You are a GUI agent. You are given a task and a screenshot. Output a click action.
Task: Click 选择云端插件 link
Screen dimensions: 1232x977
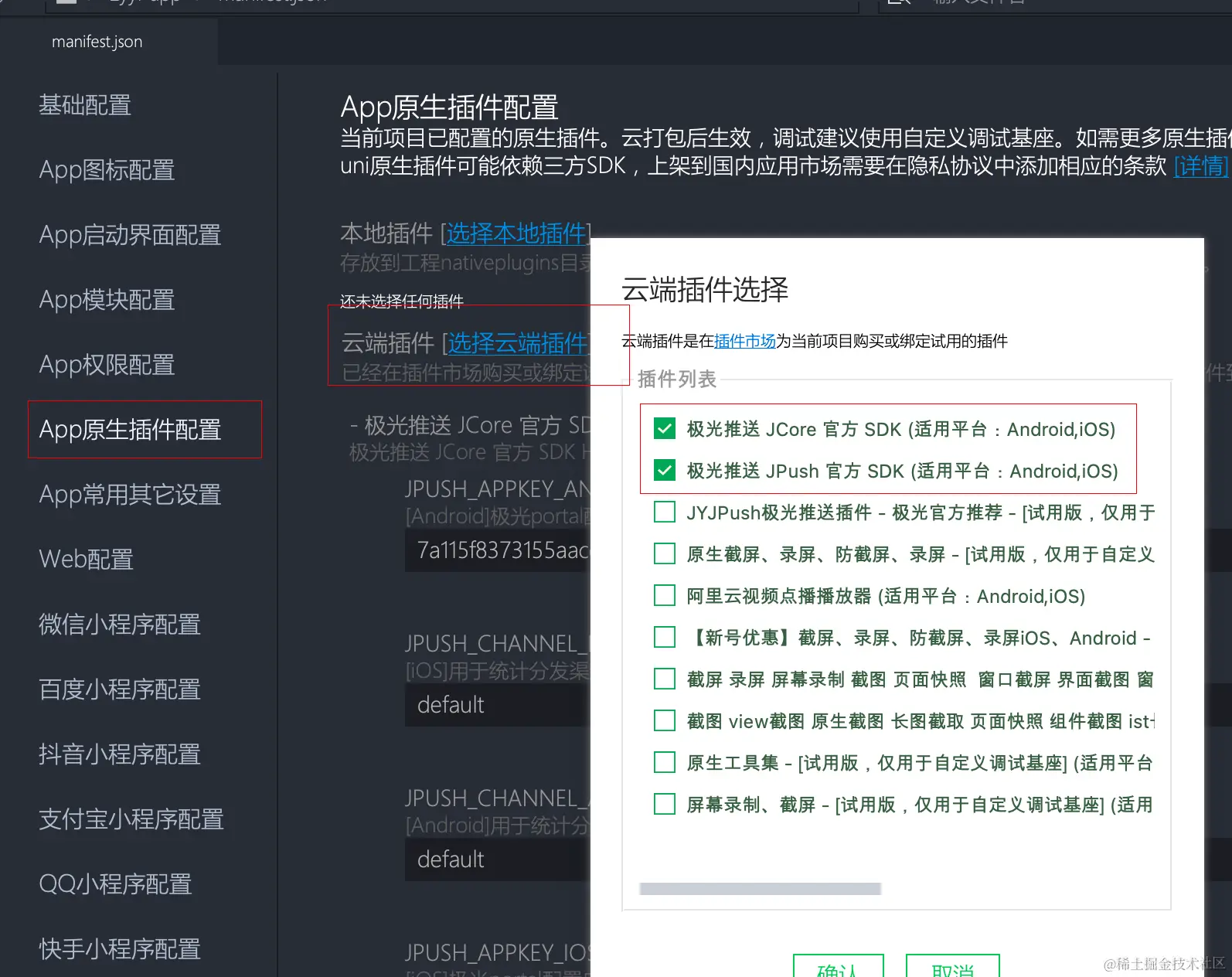pos(518,343)
